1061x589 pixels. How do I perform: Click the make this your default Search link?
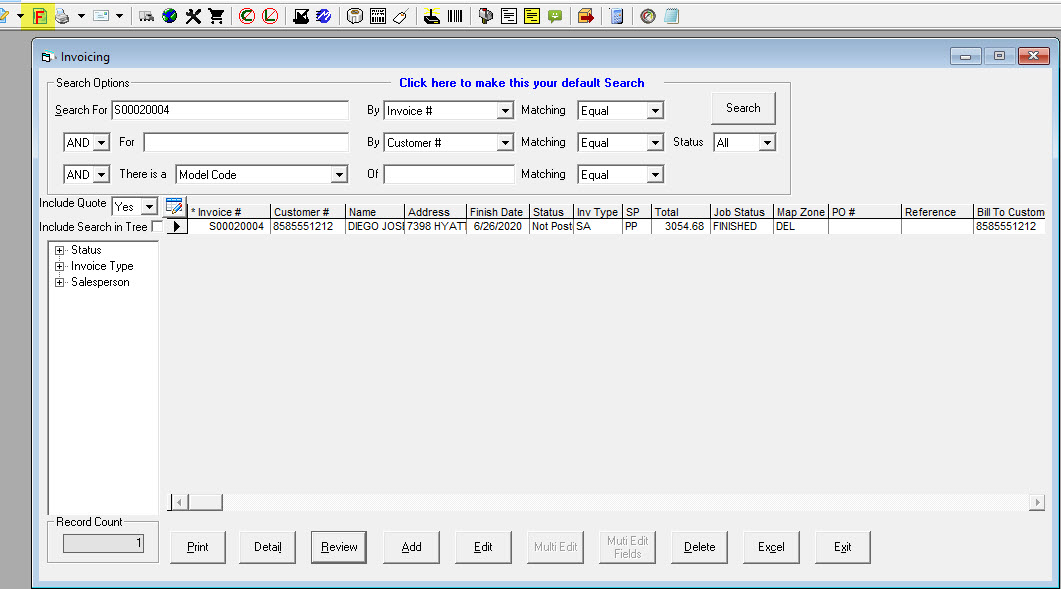pos(521,83)
